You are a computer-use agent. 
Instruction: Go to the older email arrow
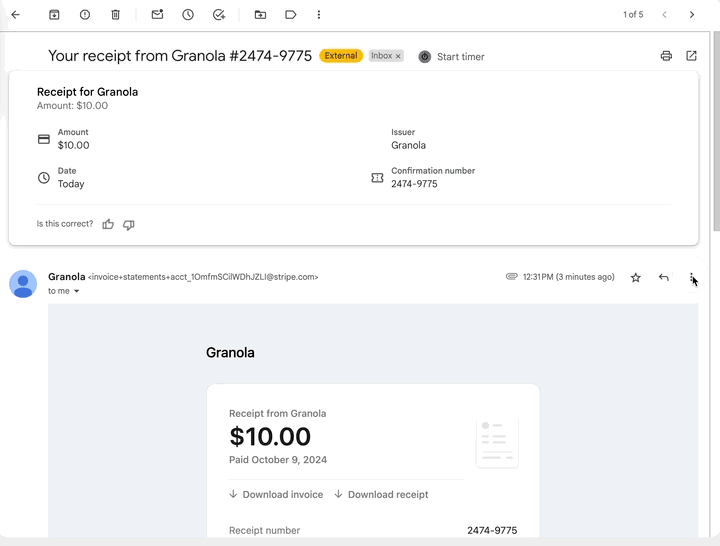[x=692, y=15]
